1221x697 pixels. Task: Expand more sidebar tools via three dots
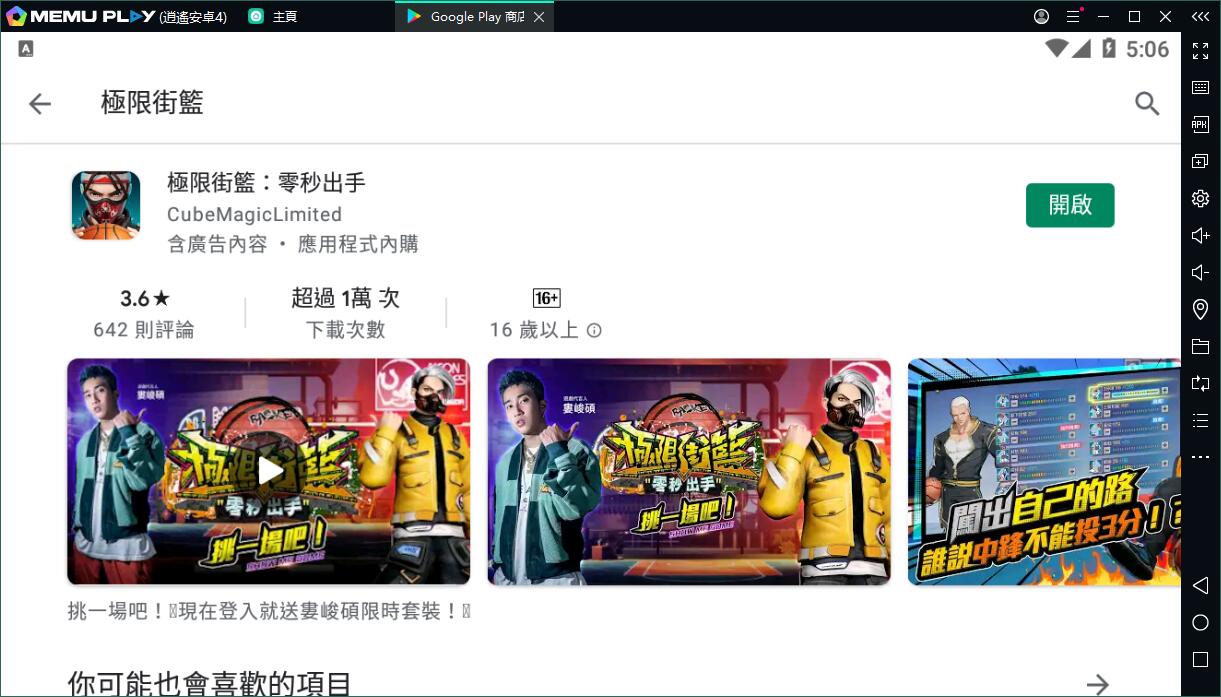point(1200,458)
